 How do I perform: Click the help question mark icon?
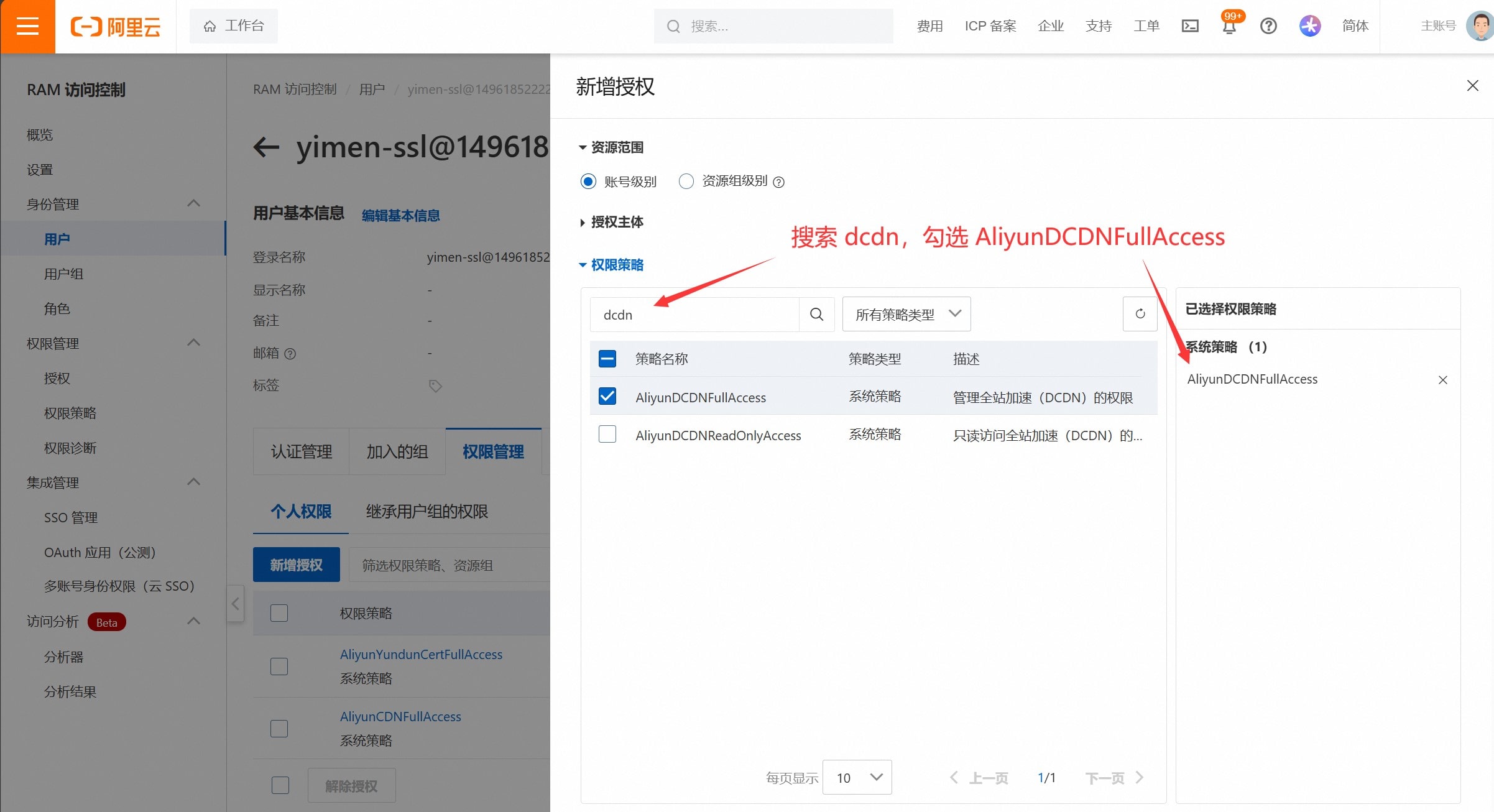1268,26
